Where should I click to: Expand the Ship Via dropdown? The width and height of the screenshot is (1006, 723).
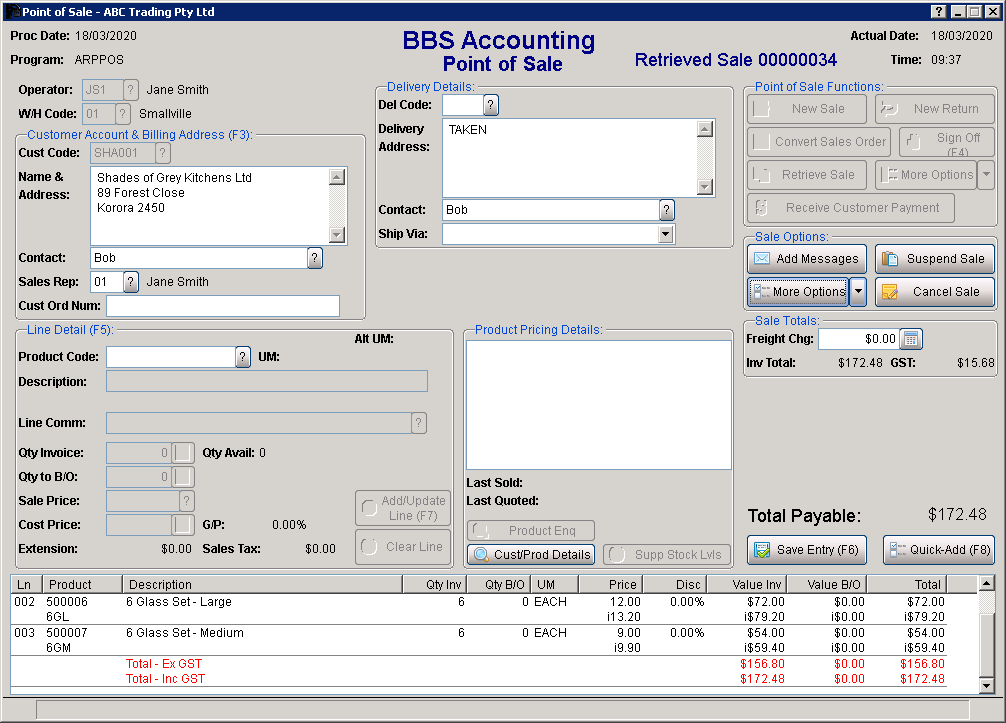[x=666, y=234]
